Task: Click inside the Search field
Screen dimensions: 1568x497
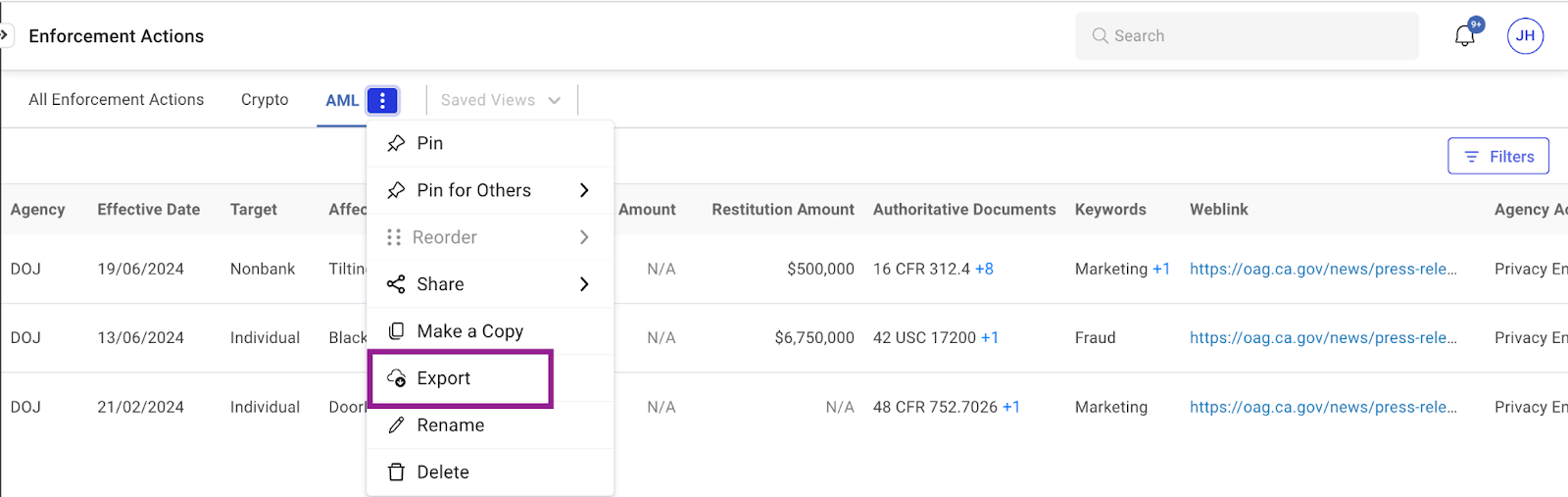Action: [1254, 36]
